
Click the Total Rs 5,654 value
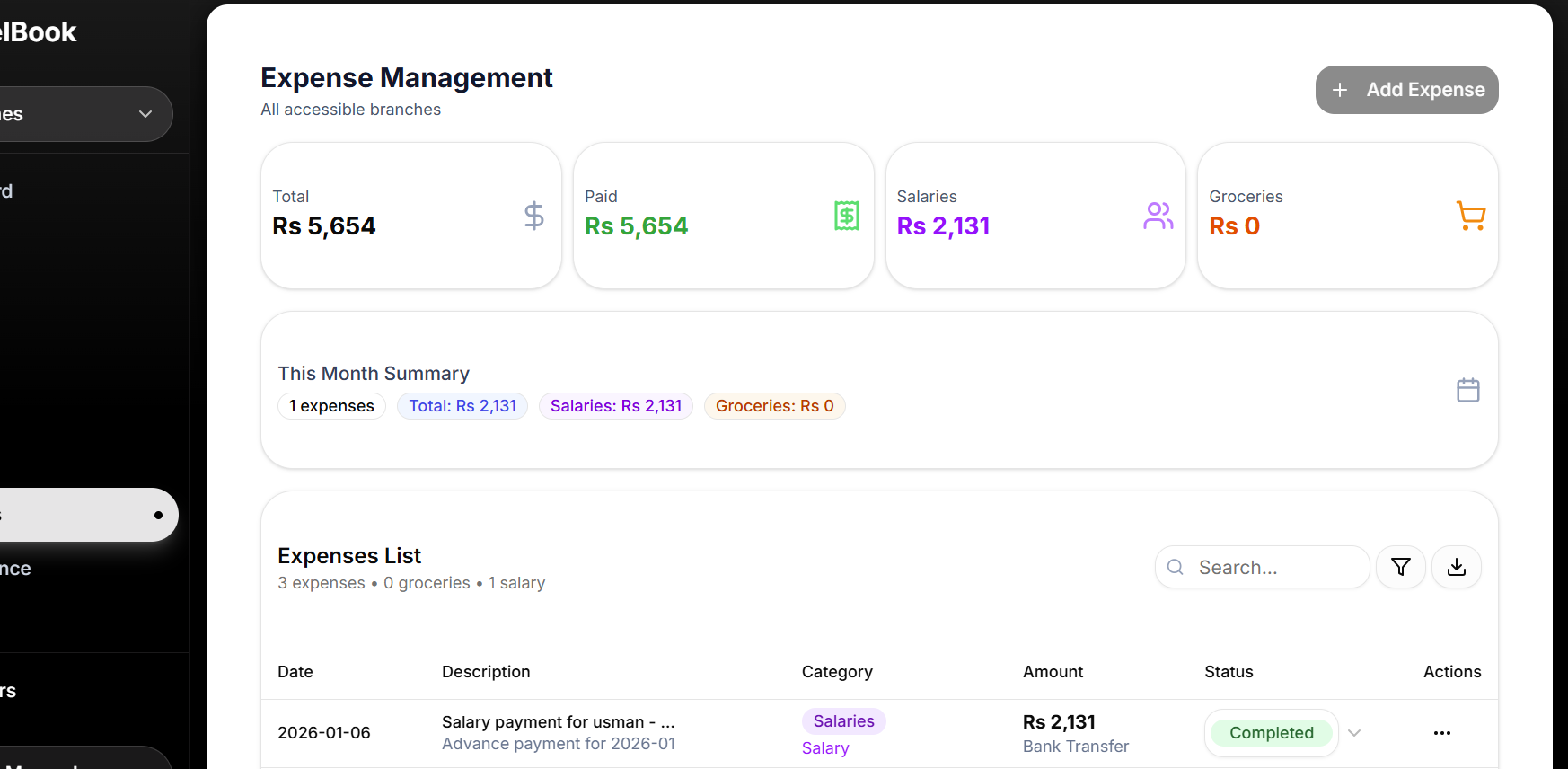click(324, 226)
